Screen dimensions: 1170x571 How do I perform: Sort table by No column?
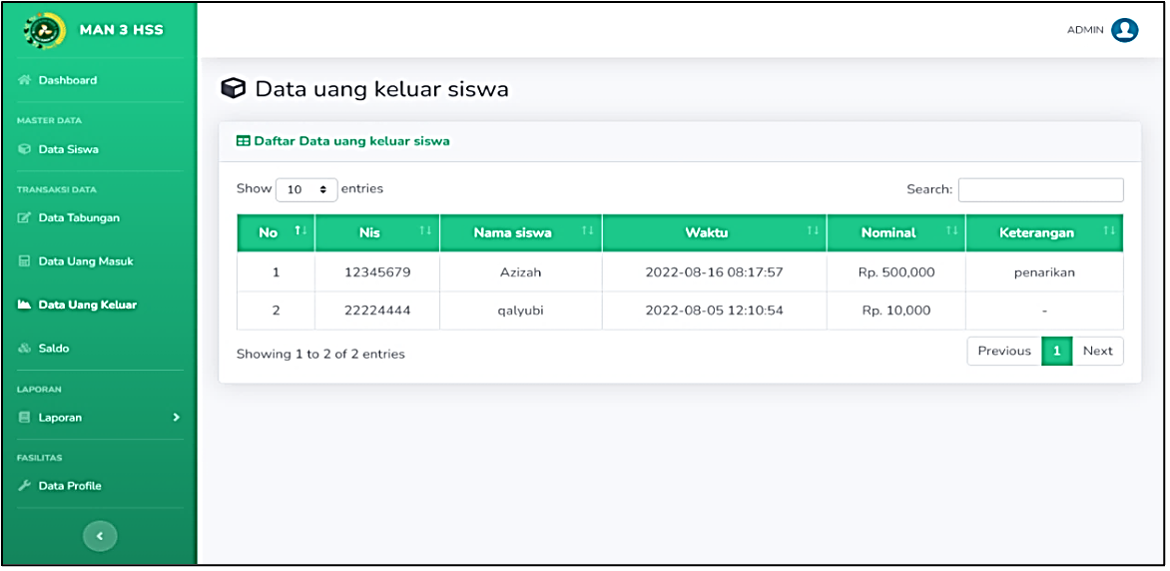pos(276,233)
